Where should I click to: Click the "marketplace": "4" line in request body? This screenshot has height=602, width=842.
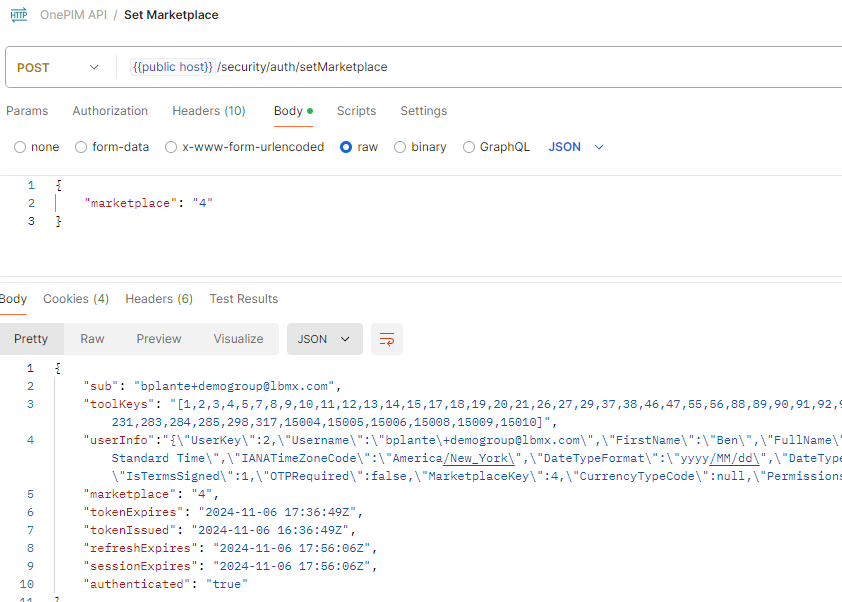point(149,203)
